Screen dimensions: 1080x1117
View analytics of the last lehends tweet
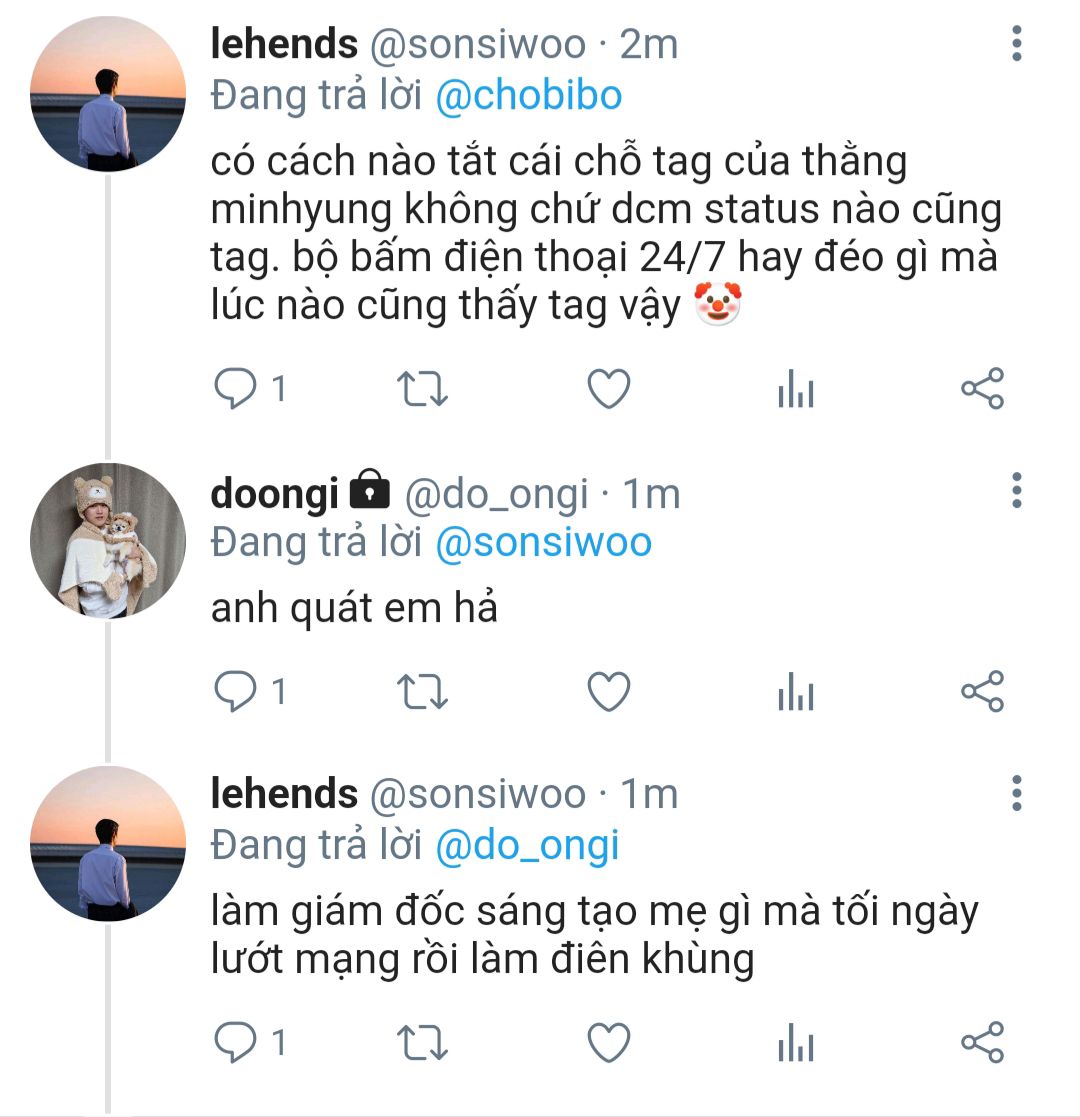pos(795,1045)
